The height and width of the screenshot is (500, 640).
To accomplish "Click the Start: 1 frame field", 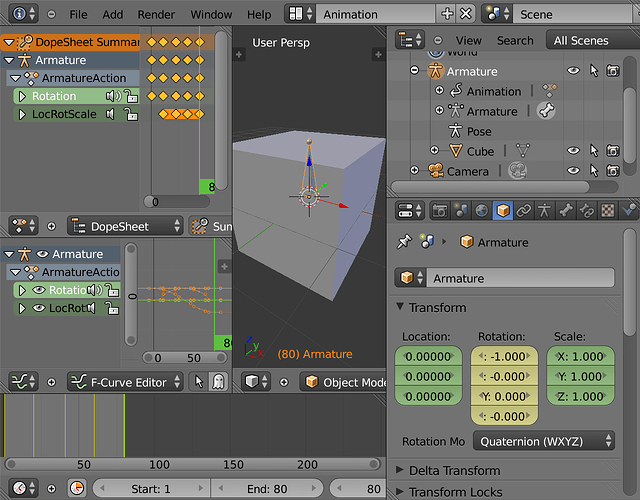I will click(x=151, y=488).
